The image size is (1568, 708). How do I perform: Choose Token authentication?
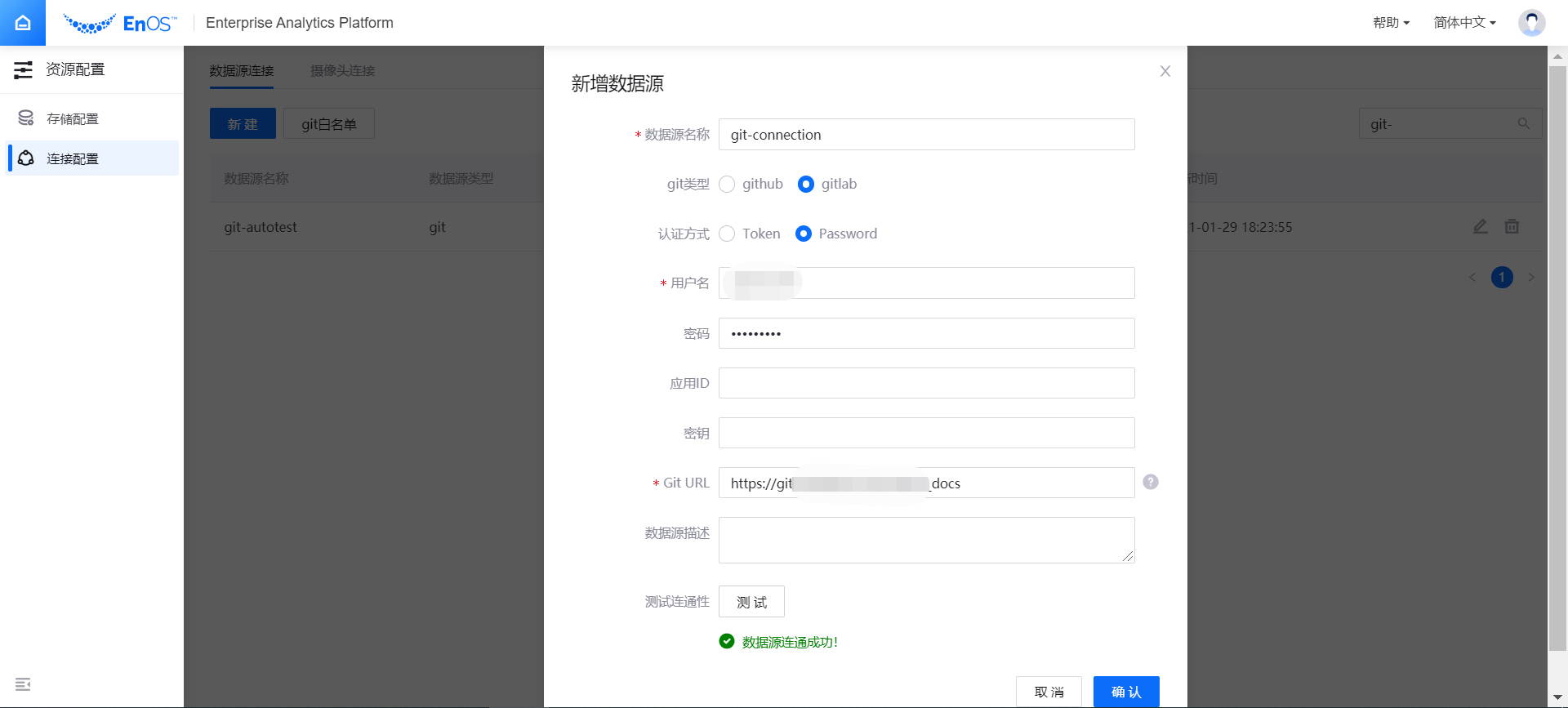(x=727, y=234)
